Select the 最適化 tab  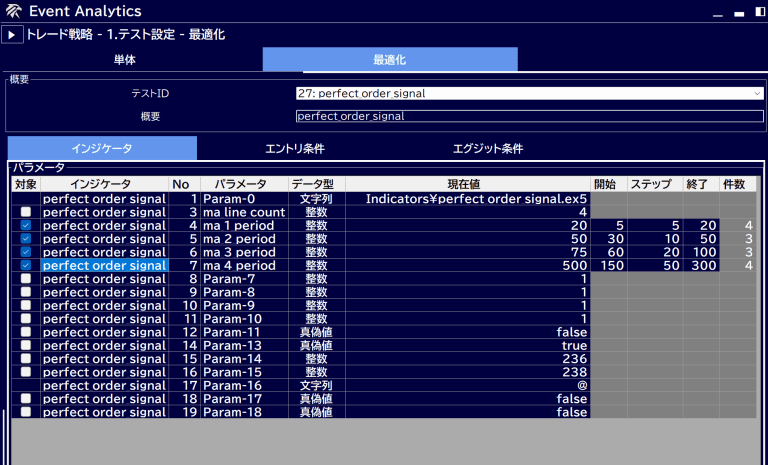(389, 60)
